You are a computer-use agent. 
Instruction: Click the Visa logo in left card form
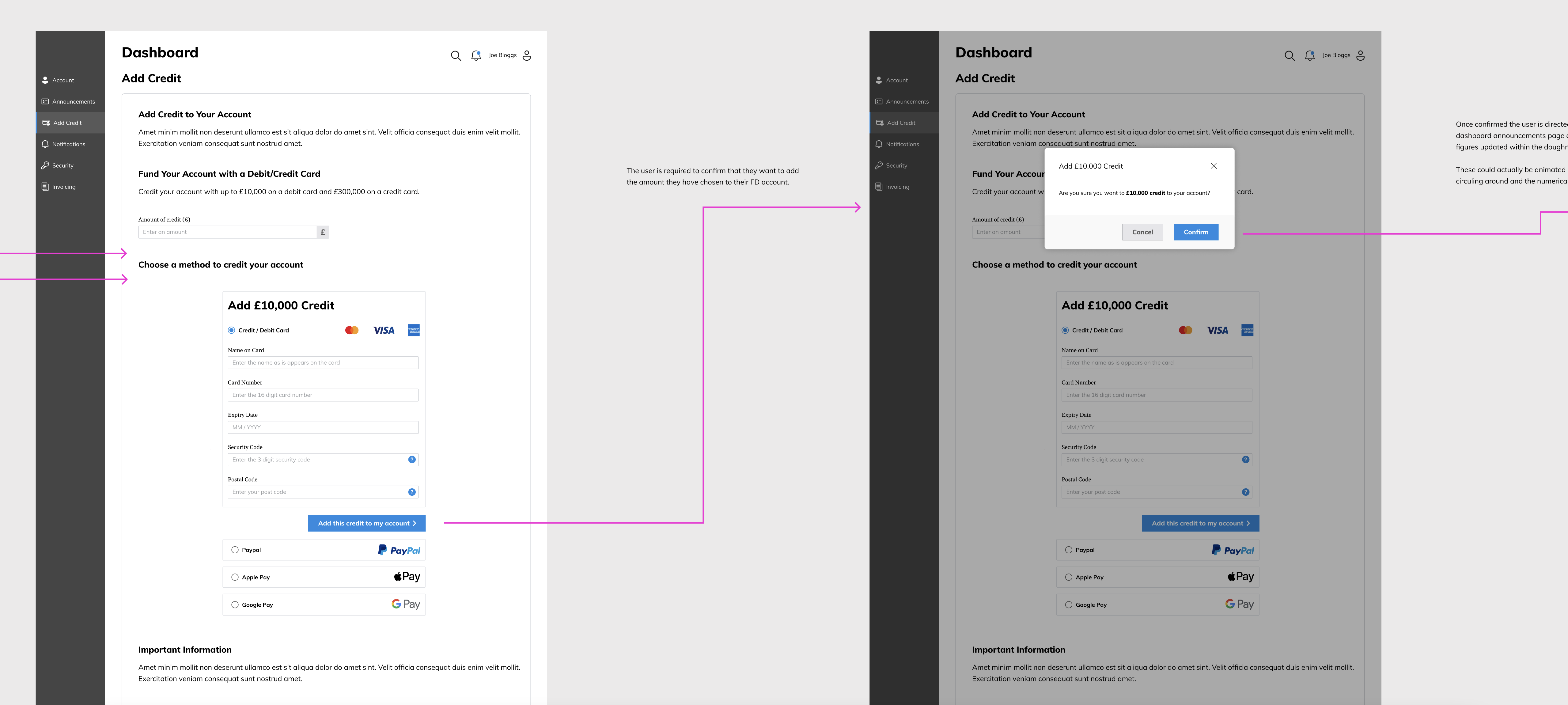coord(384,330)
